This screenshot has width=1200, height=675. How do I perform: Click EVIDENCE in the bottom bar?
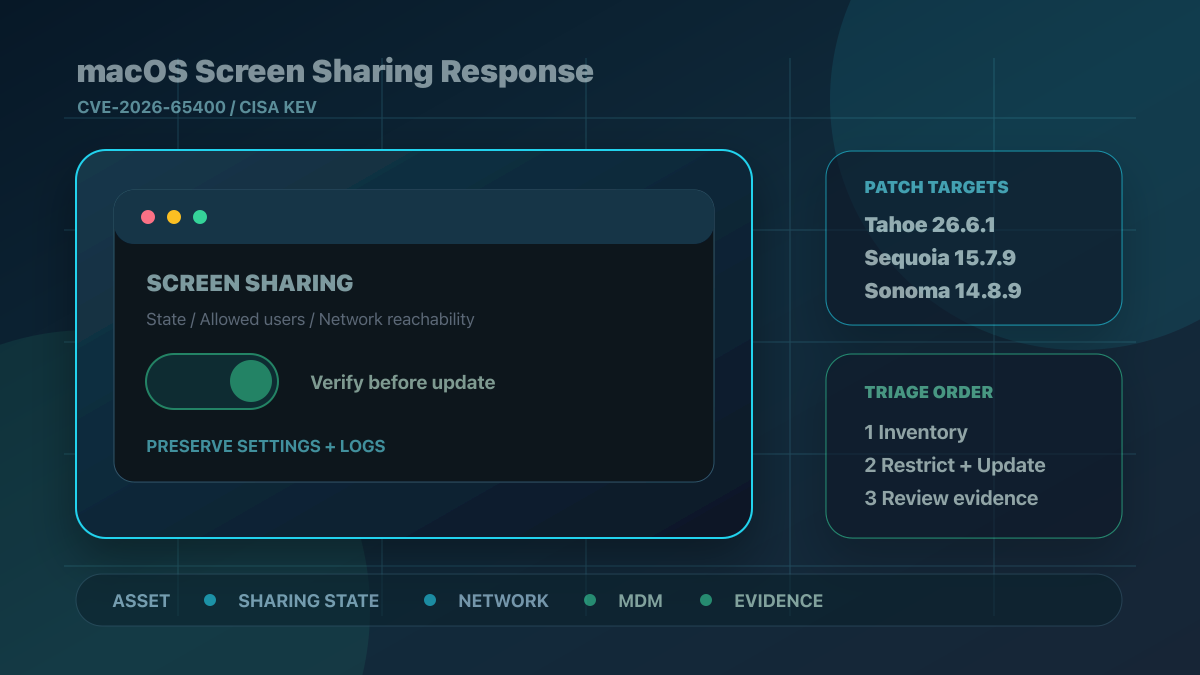(x=778, y=601)
